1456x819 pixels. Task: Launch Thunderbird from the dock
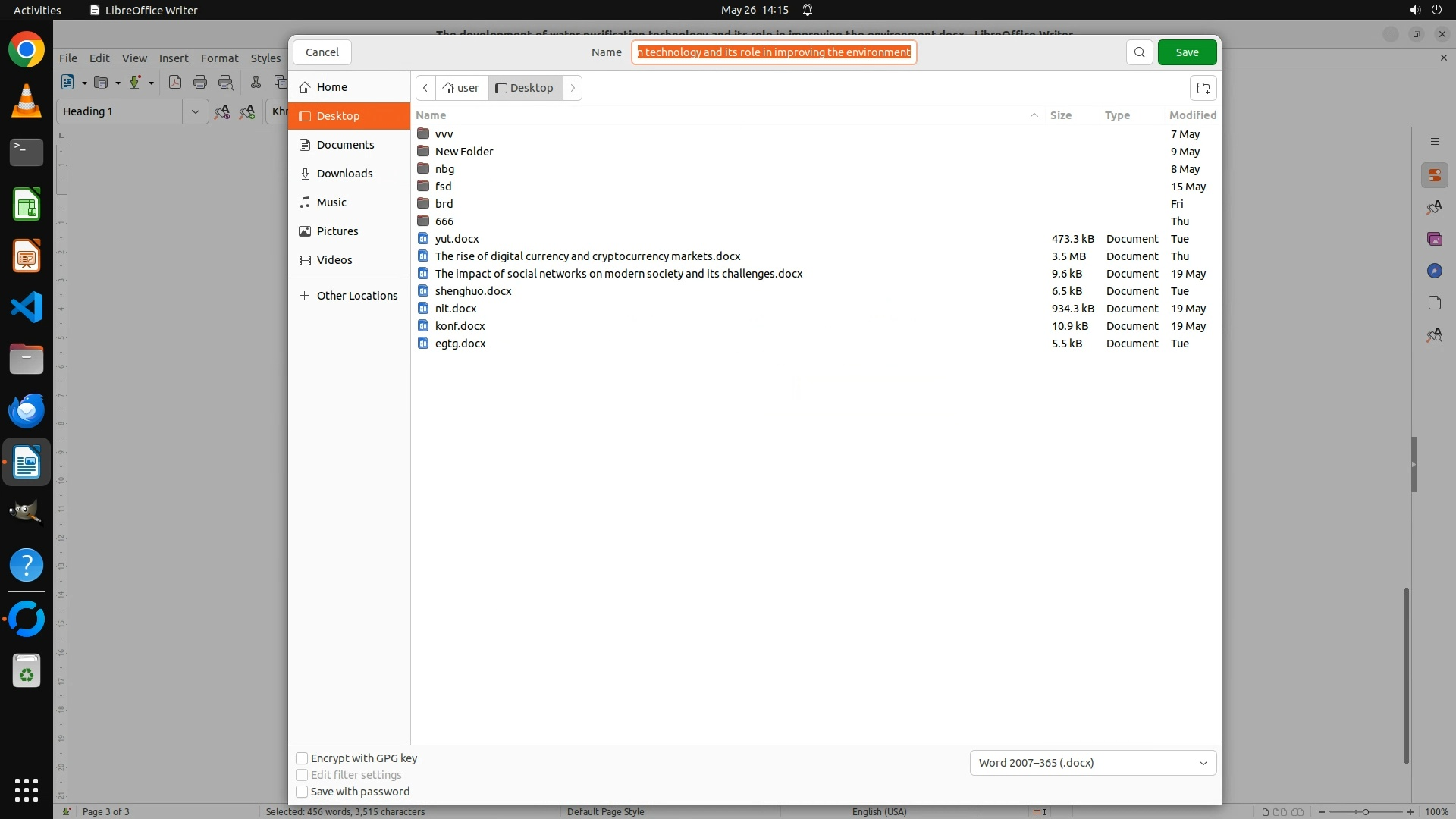(27, 410)
